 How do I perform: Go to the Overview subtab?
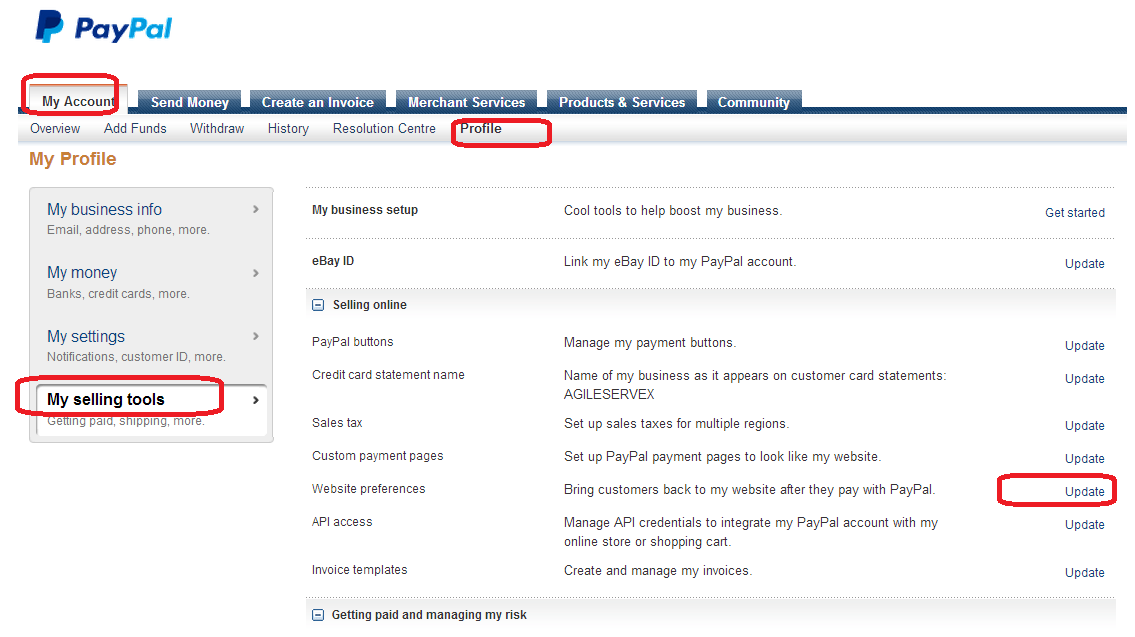coord(55,128)
